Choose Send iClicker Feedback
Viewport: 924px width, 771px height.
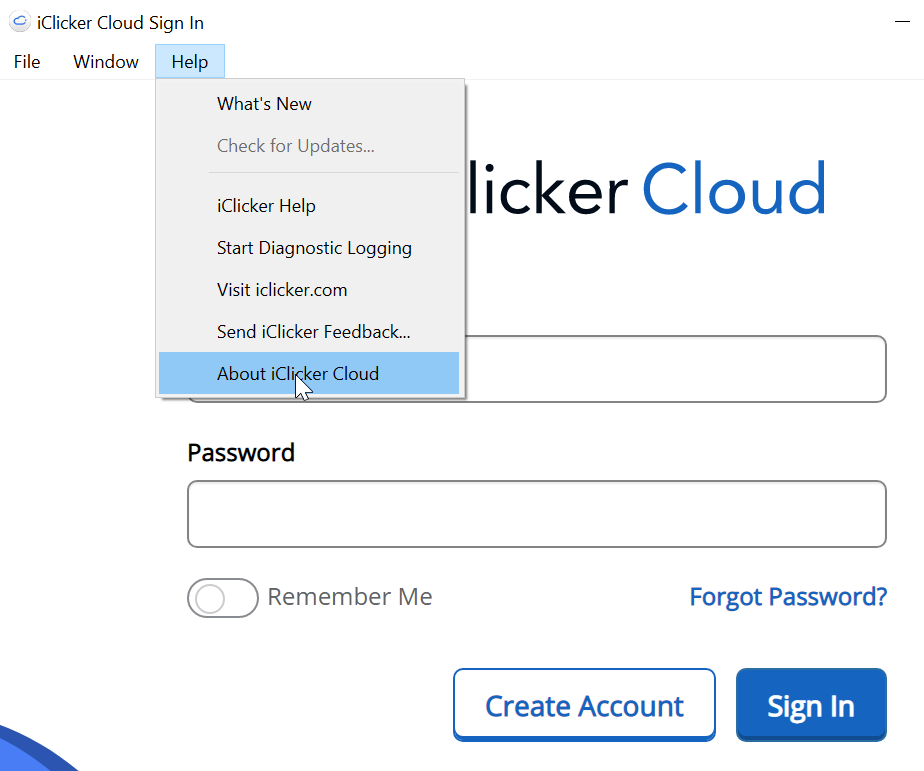pos(315,331)
